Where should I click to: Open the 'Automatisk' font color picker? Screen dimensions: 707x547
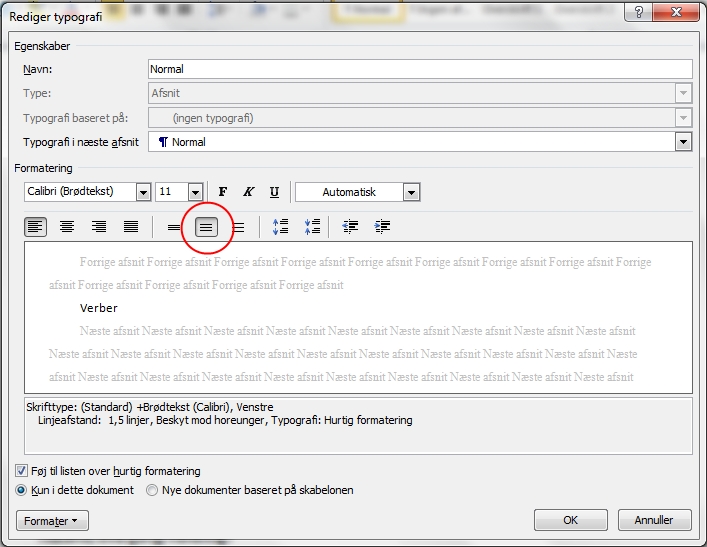point(411,192)
